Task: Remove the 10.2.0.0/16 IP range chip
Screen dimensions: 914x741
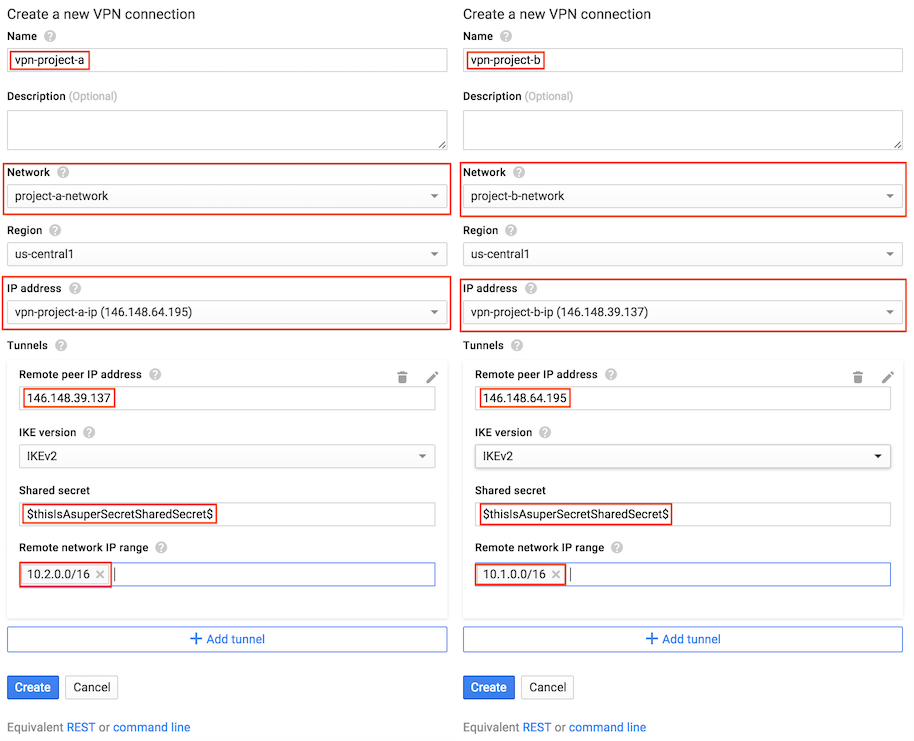Action: (x=100, y=575)
